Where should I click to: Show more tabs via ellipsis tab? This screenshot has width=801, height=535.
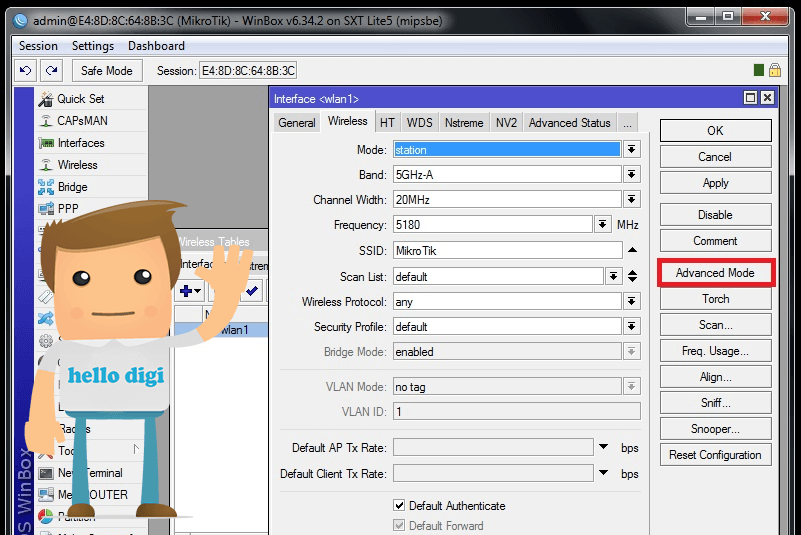point(627,123)
